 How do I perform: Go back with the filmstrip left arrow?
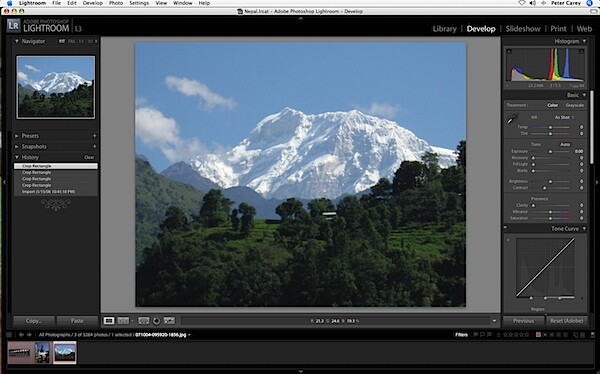click(21, 335)
